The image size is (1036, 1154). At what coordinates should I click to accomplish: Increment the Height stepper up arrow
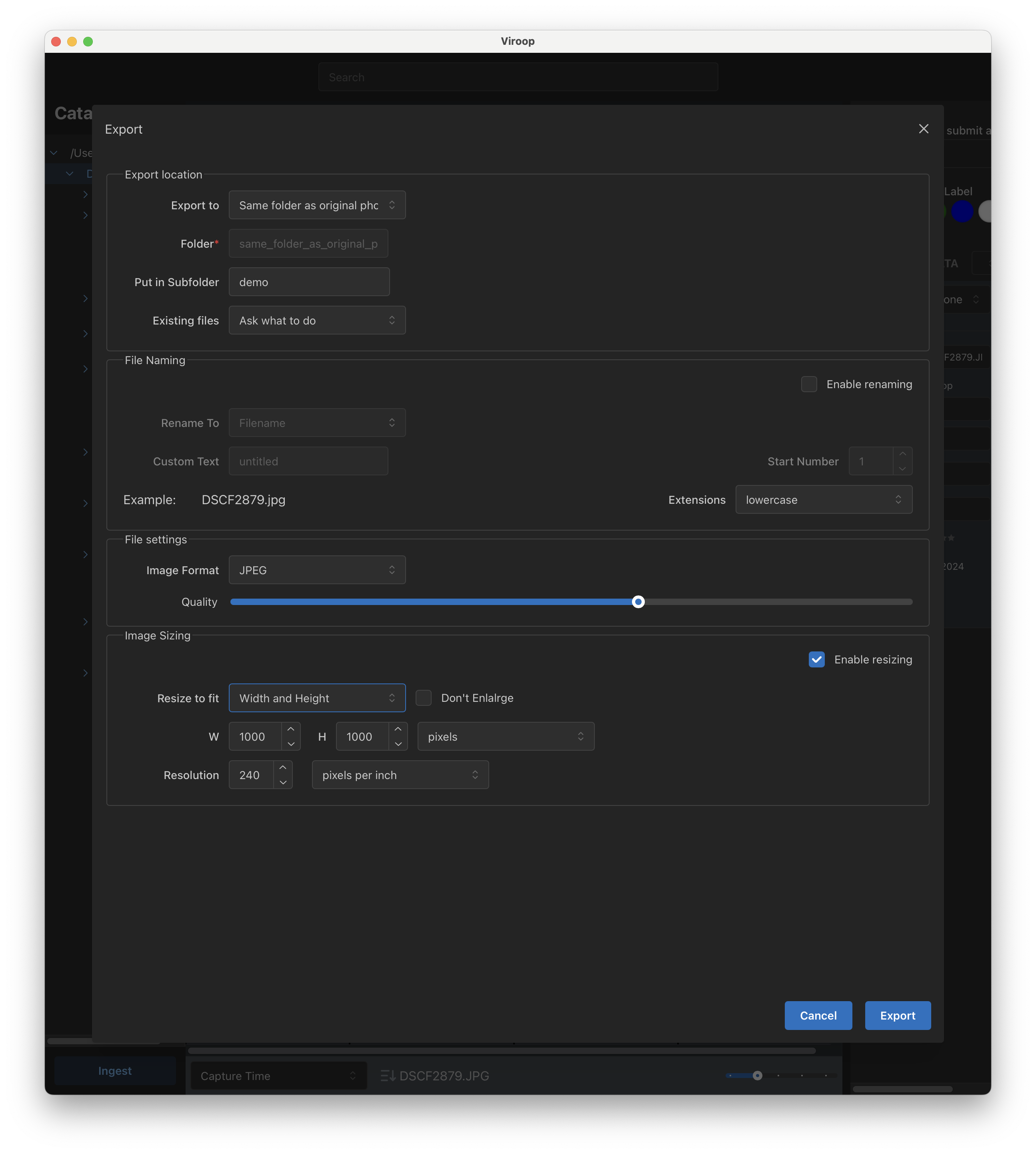coord(398,729)
